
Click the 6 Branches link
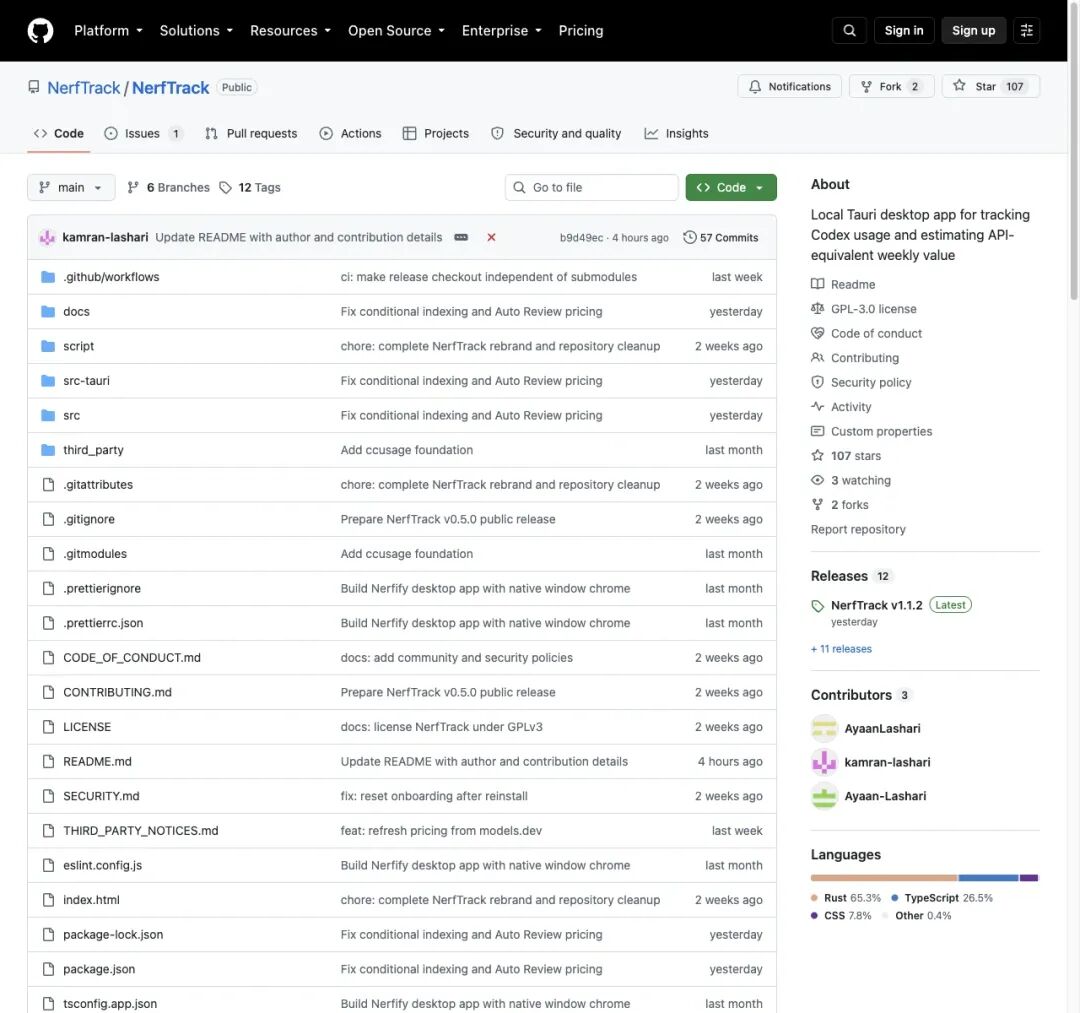point(169,187)
